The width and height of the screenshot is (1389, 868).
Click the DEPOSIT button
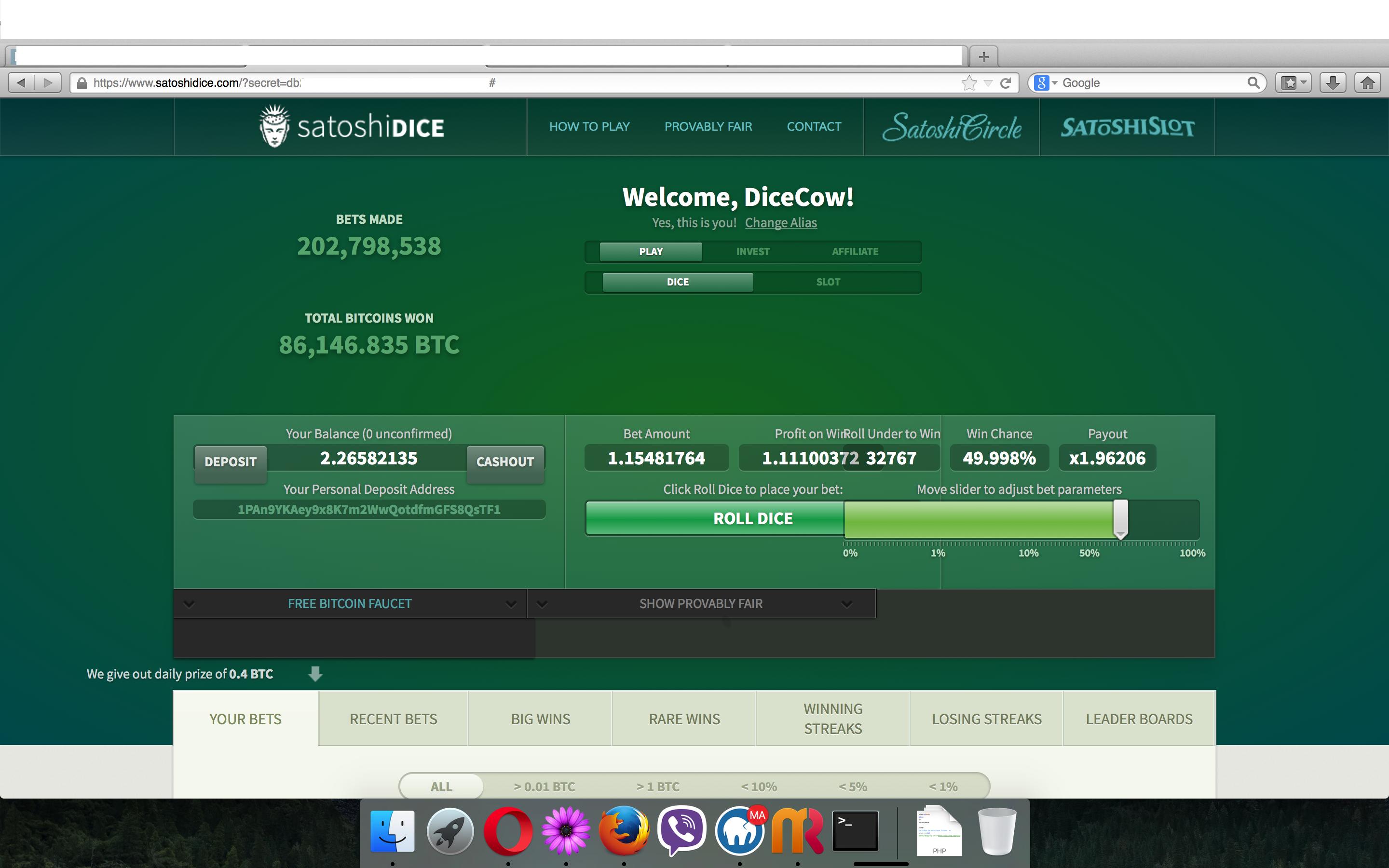tap(231, 462)
